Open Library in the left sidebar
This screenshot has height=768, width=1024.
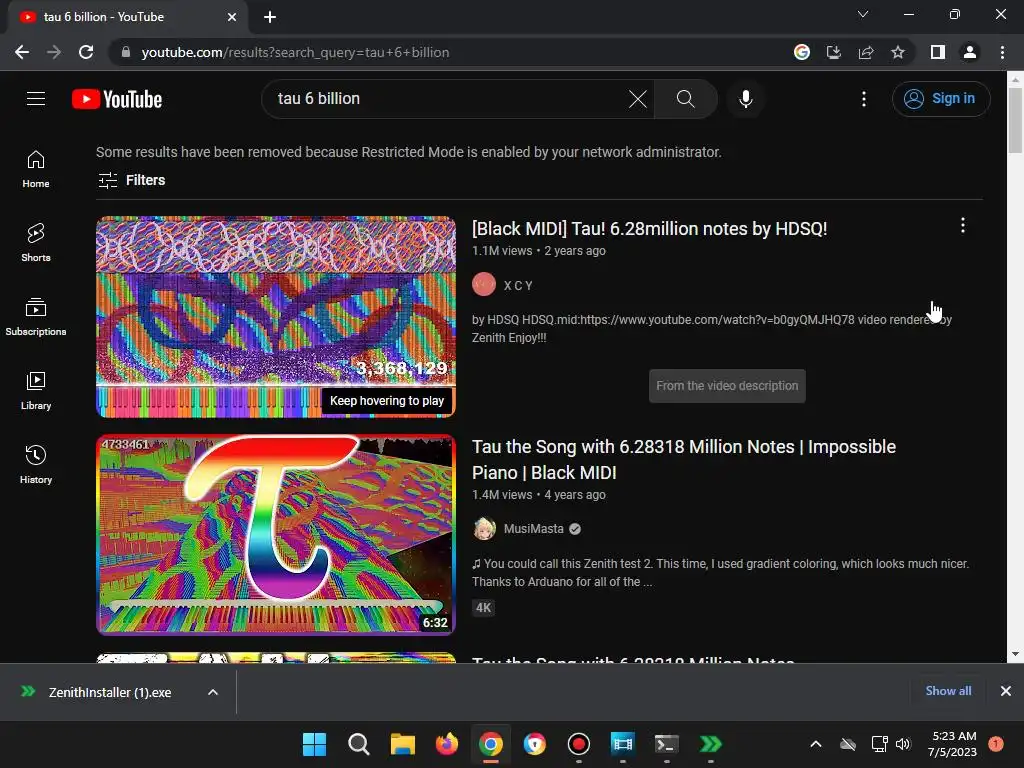point(36,391)
